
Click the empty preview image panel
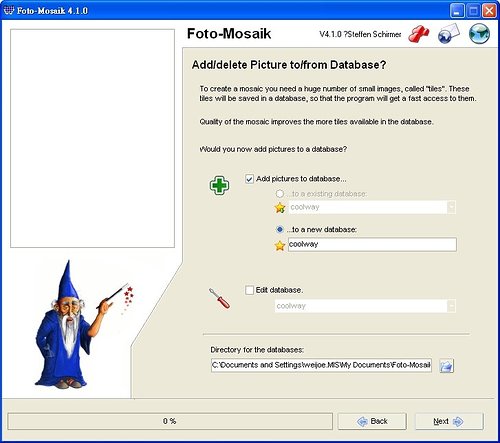pos(92,138)
